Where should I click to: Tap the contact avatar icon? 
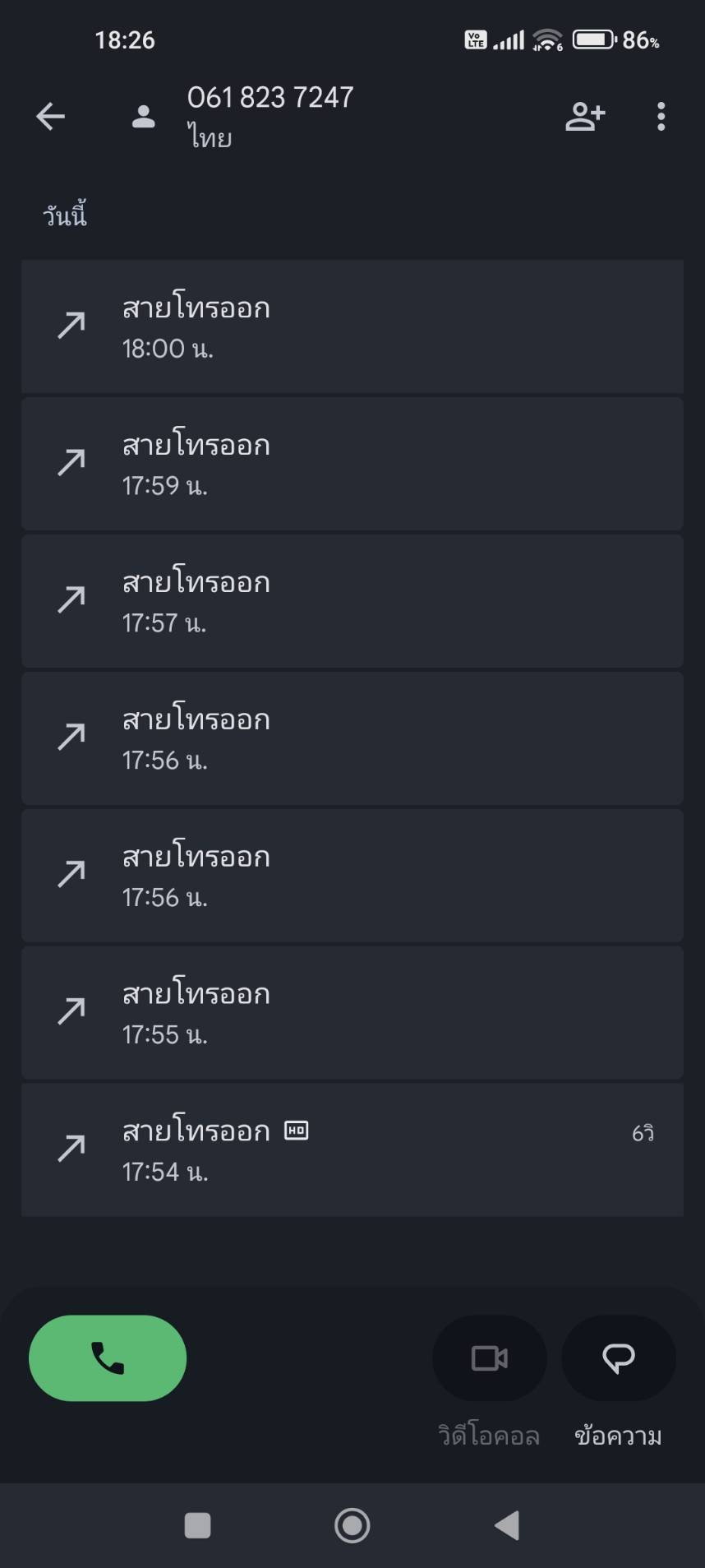(144, 117)
